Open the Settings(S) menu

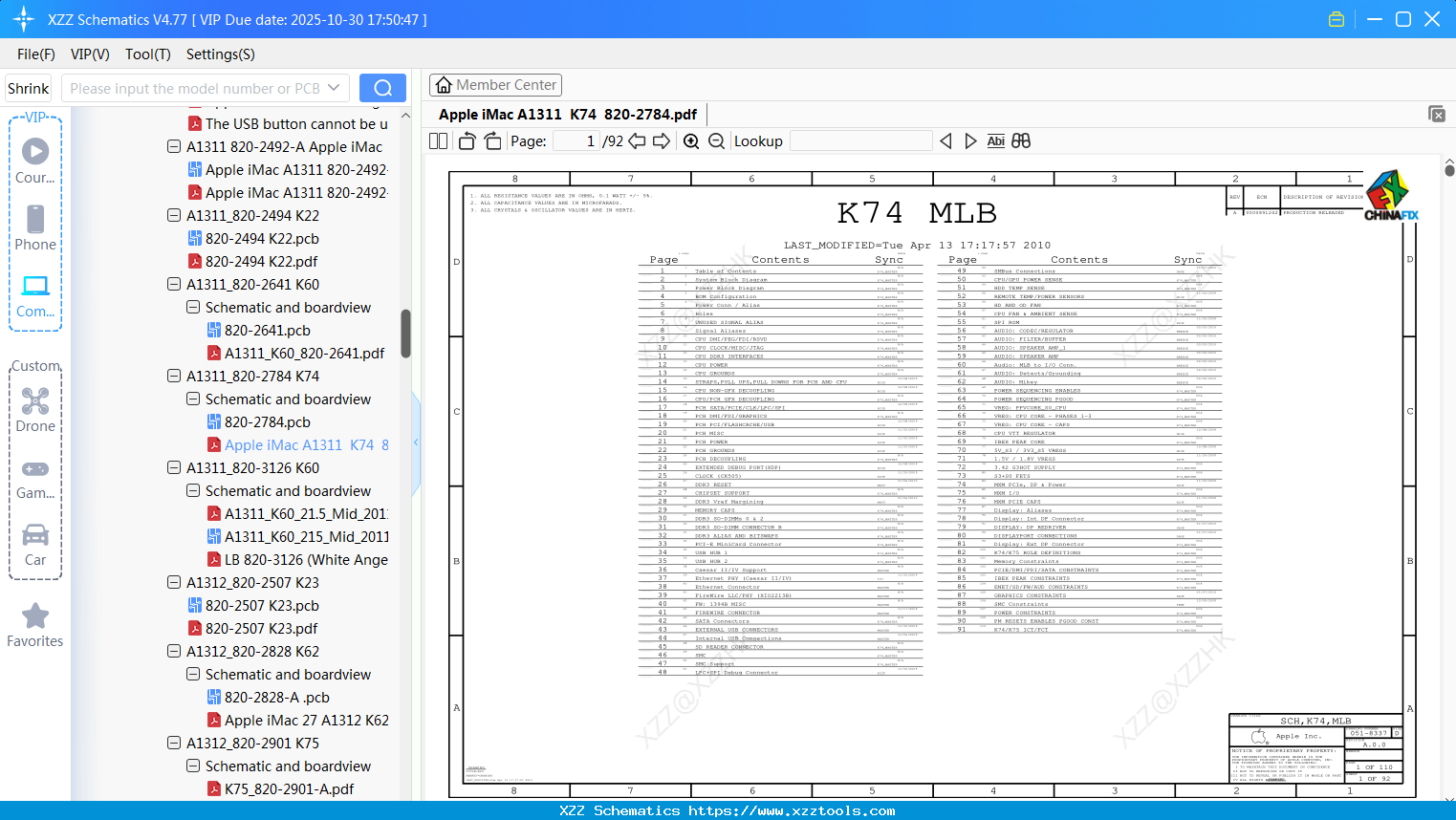221,54
